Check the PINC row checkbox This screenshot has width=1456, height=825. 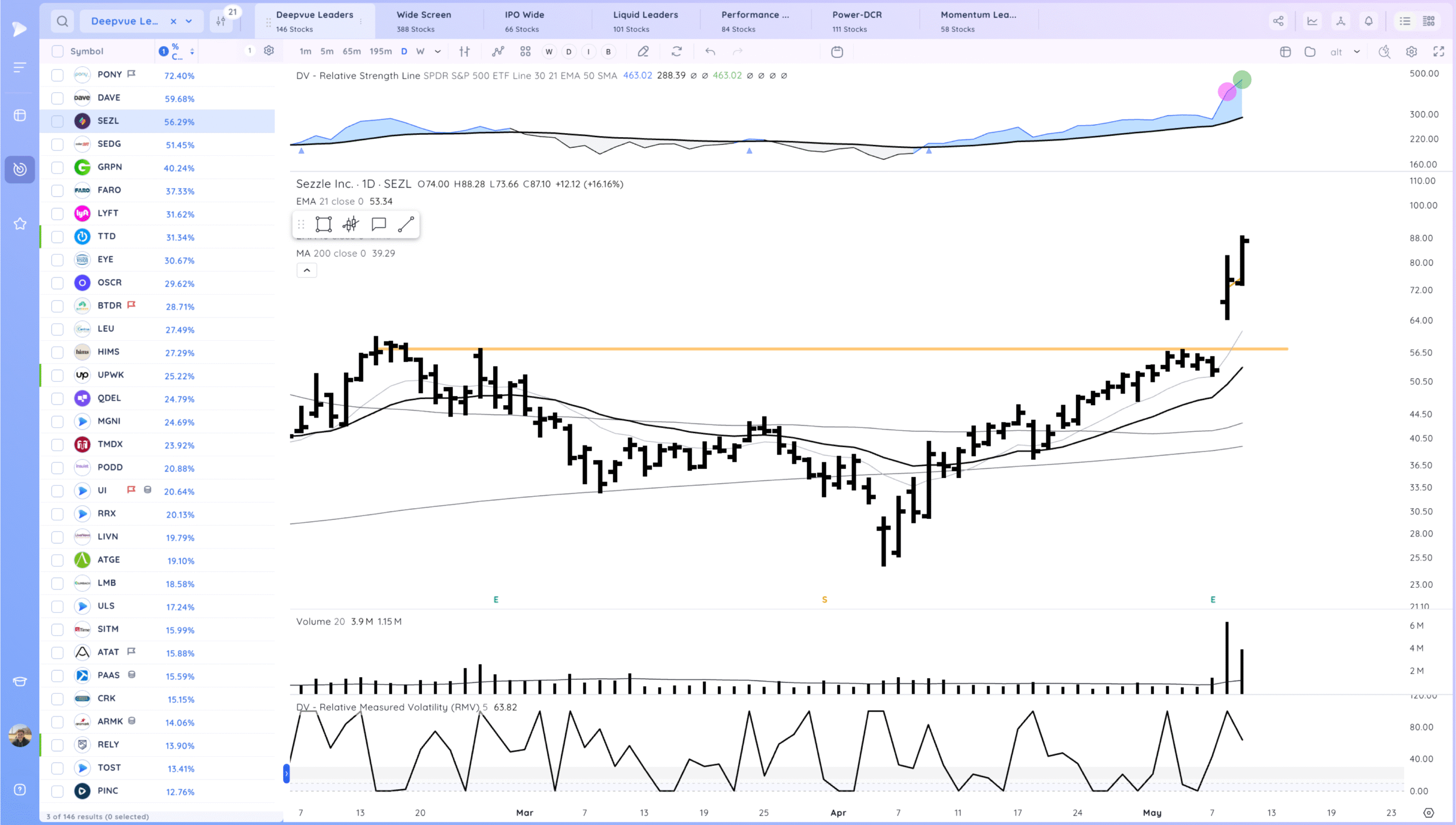click(x=57, y=791)
